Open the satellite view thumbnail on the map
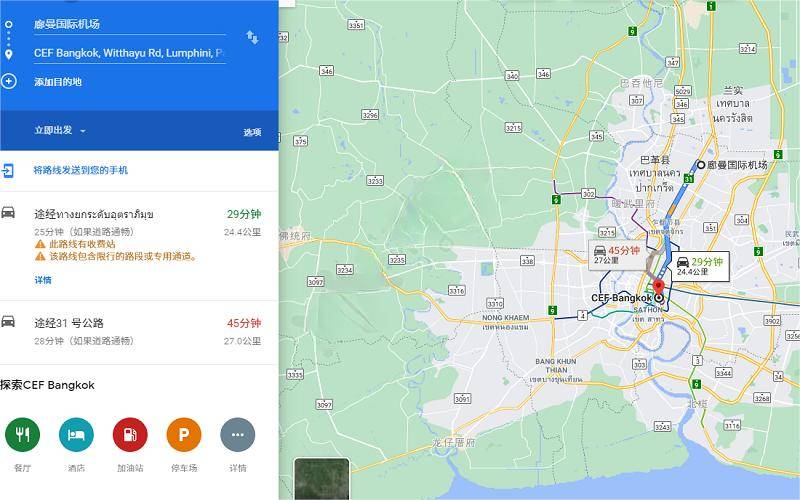The height and width of the screenshot is (500, 800). tap(322, 479)
